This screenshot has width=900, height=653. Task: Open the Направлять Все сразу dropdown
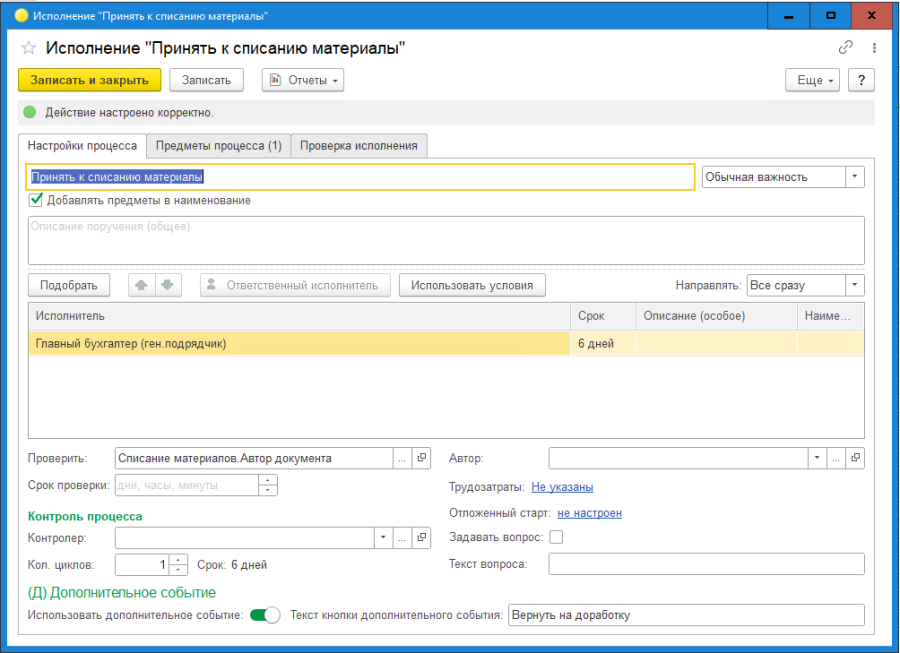pos(854,285)
